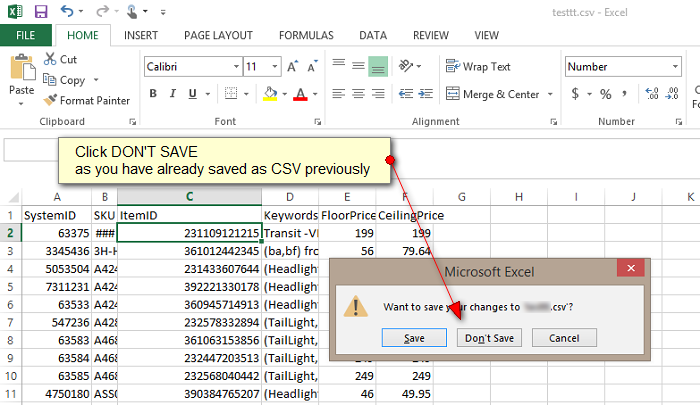This screenshot has height=405, width=700.
Task: Click Cancel in the Microsoft Excel dialog
Action: point(563,338)
